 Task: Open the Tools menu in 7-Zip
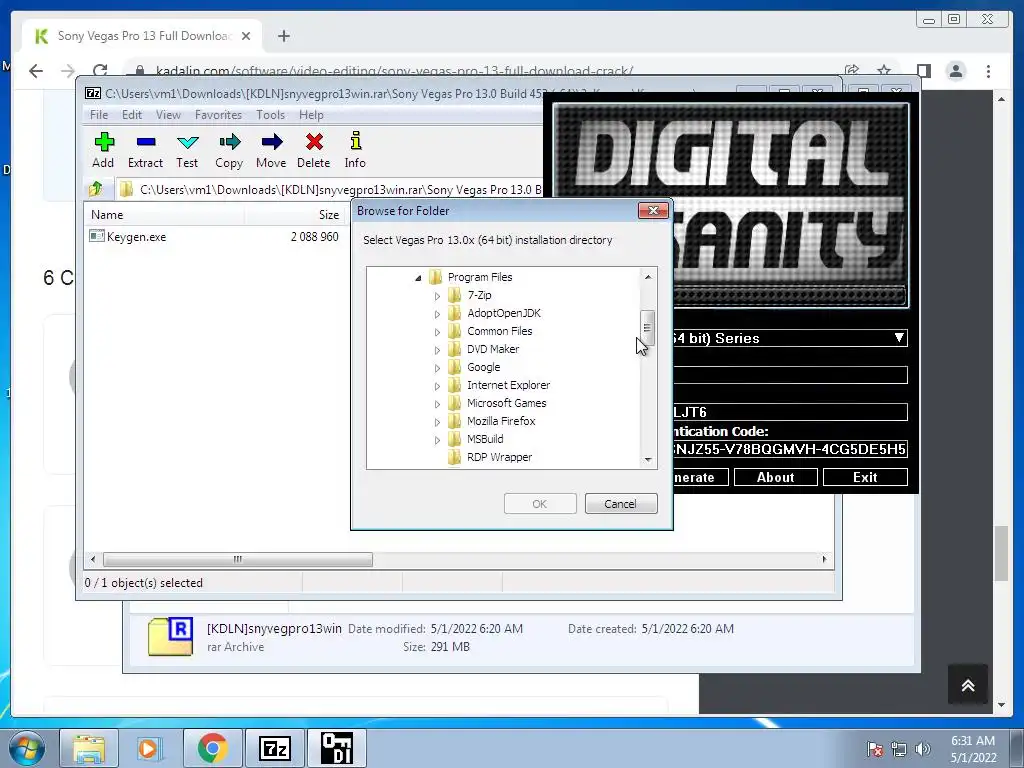point(270,115)
